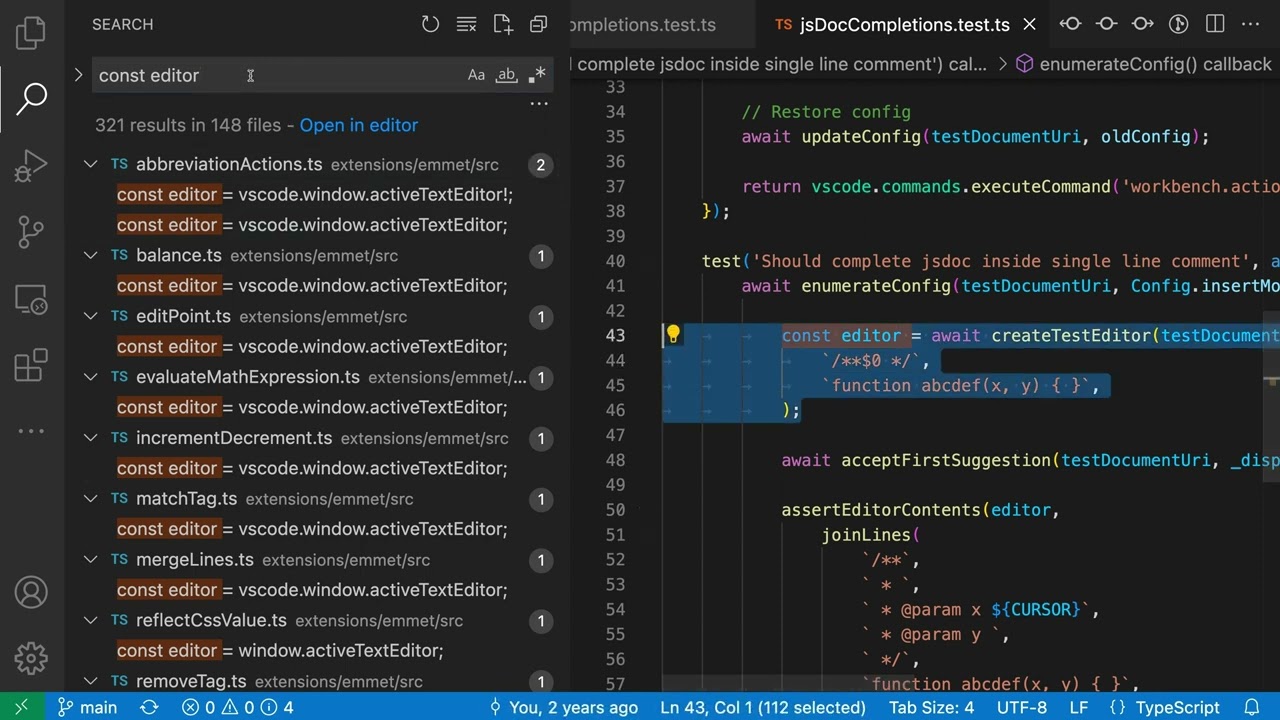Collapse abbreviationActions.ts results

click(x=90, y=164)
